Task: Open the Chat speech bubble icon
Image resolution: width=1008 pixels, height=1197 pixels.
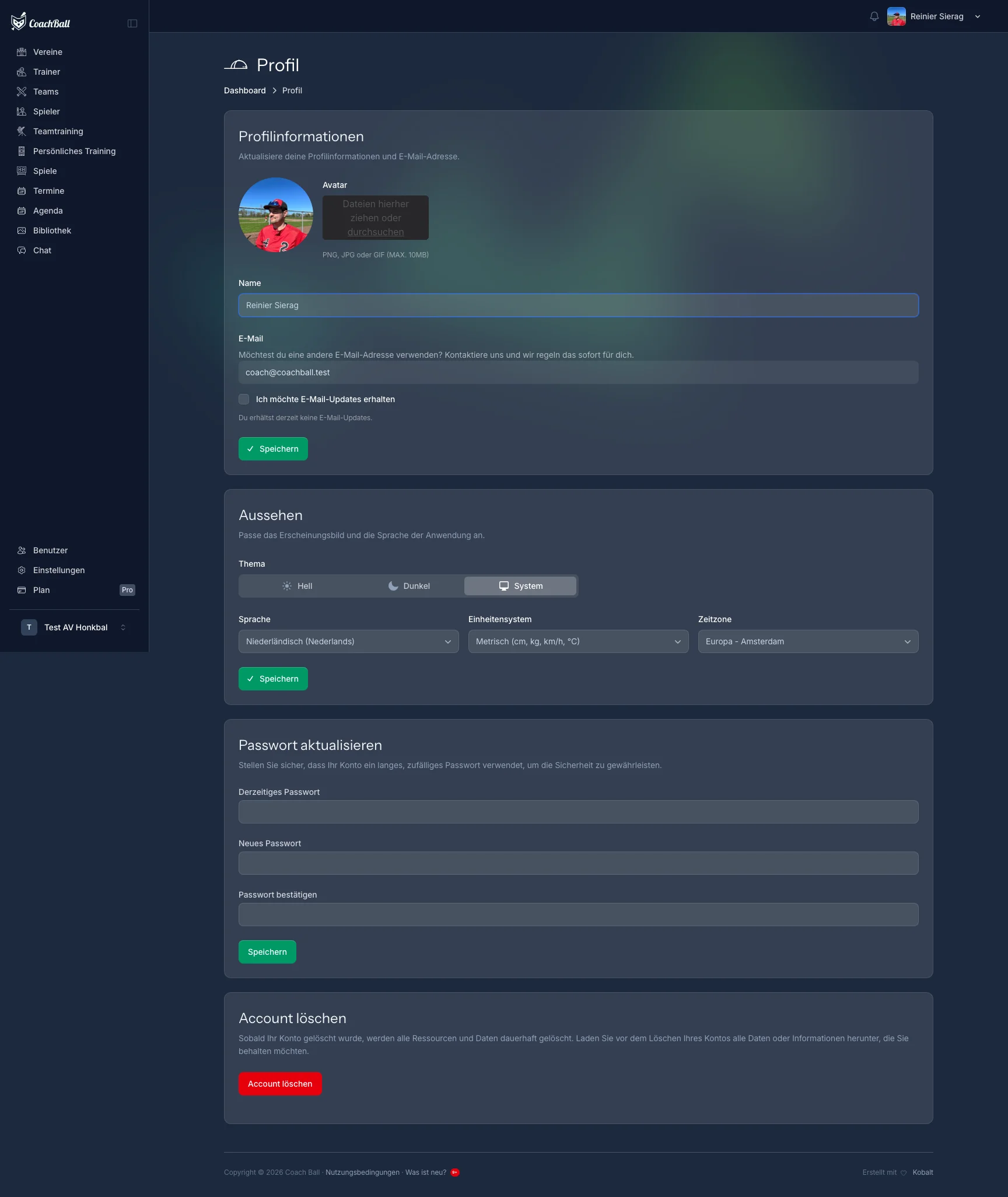Action: pyautogui.click(x=22, y=250)
